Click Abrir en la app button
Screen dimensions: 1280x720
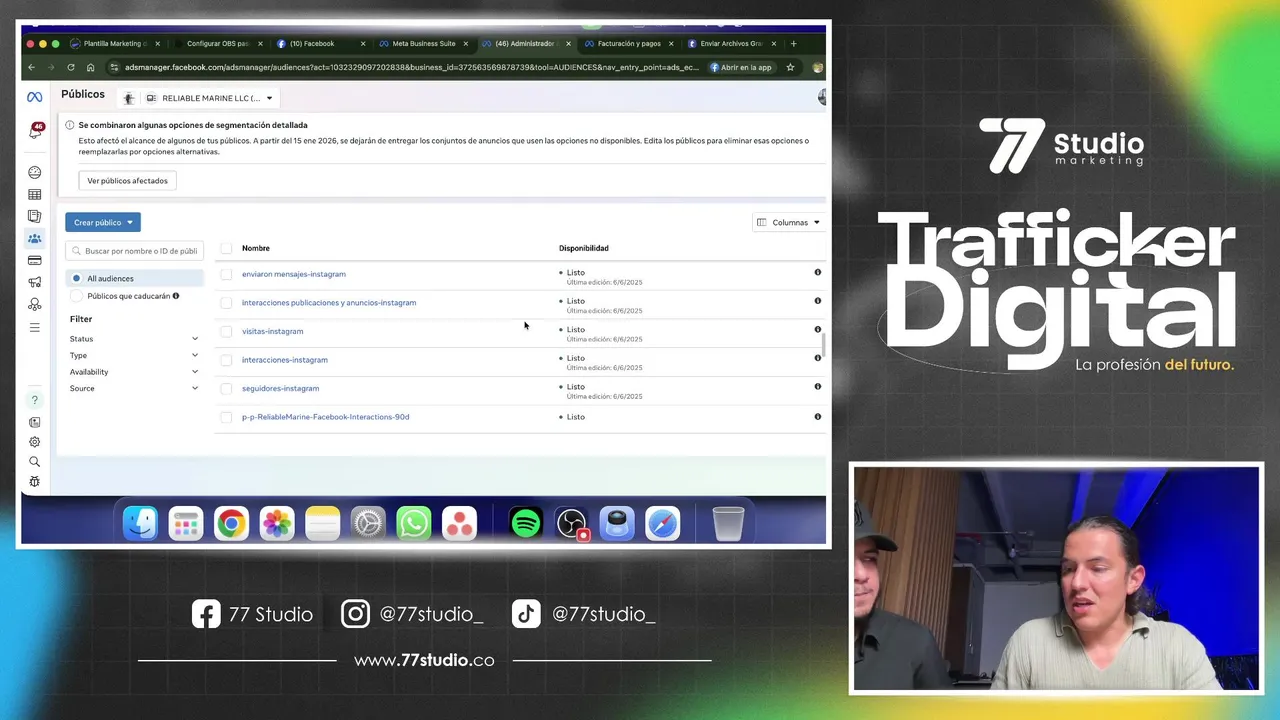[x=741, y=67]
